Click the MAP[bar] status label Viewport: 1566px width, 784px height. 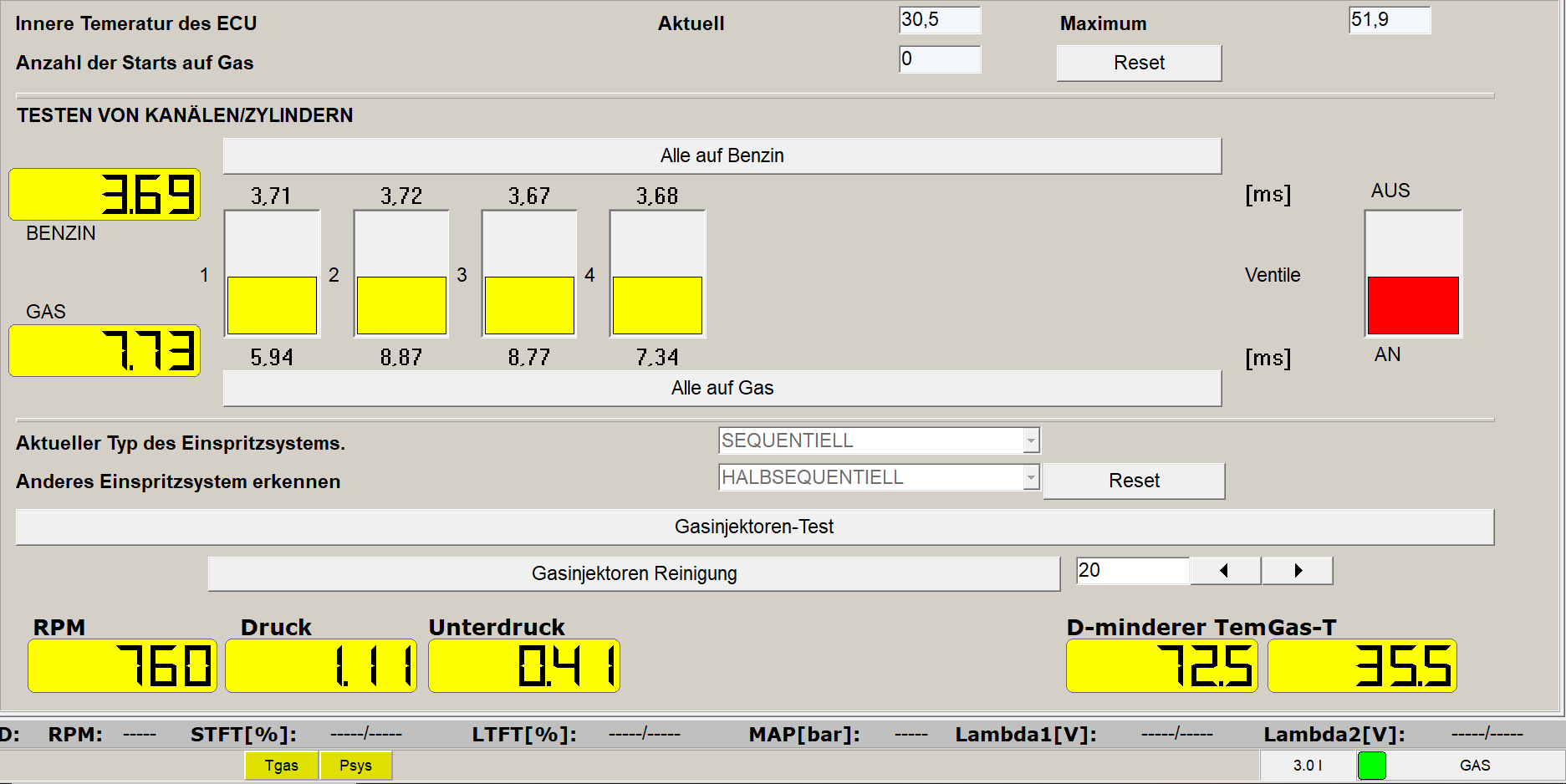[x=804, y=735]
